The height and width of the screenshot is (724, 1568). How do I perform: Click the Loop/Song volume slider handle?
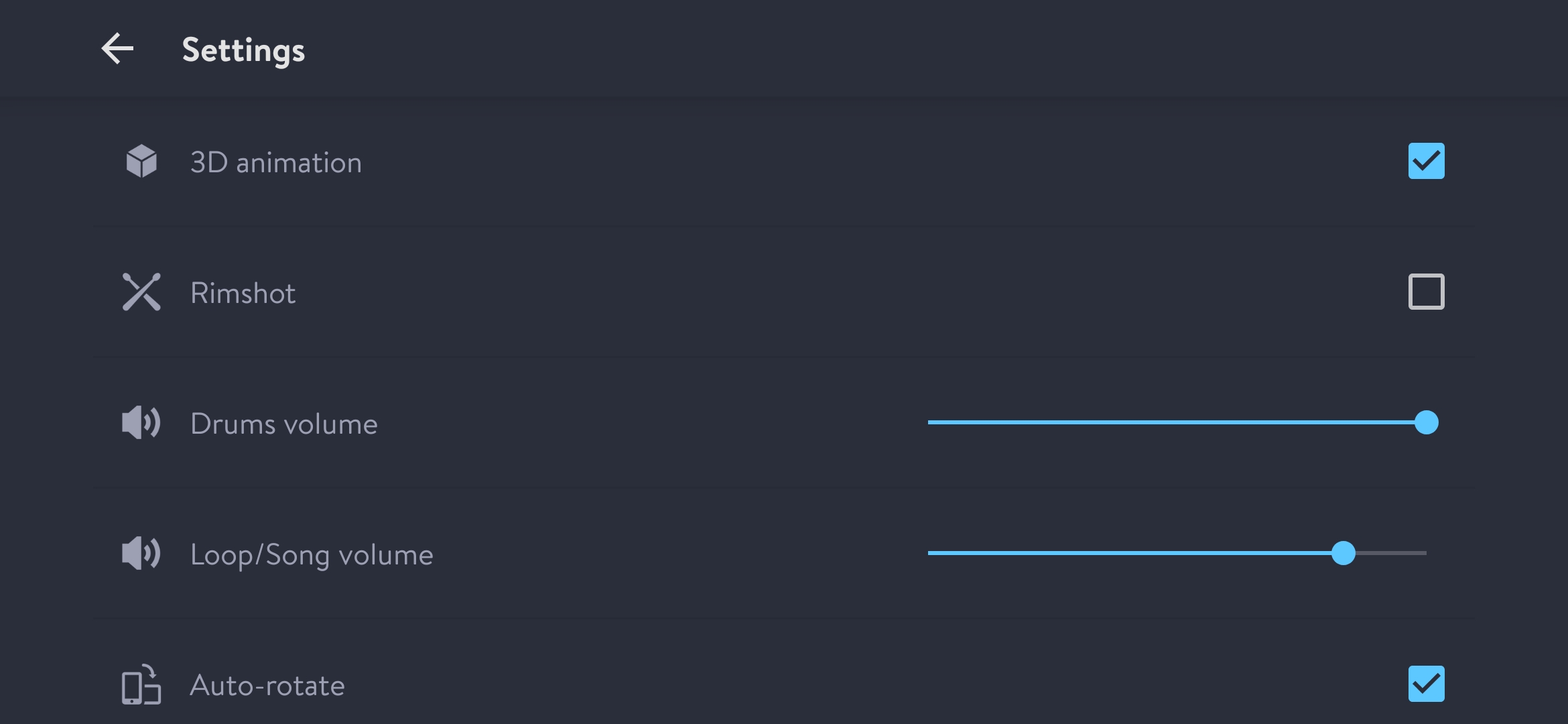click(1343, 553)
